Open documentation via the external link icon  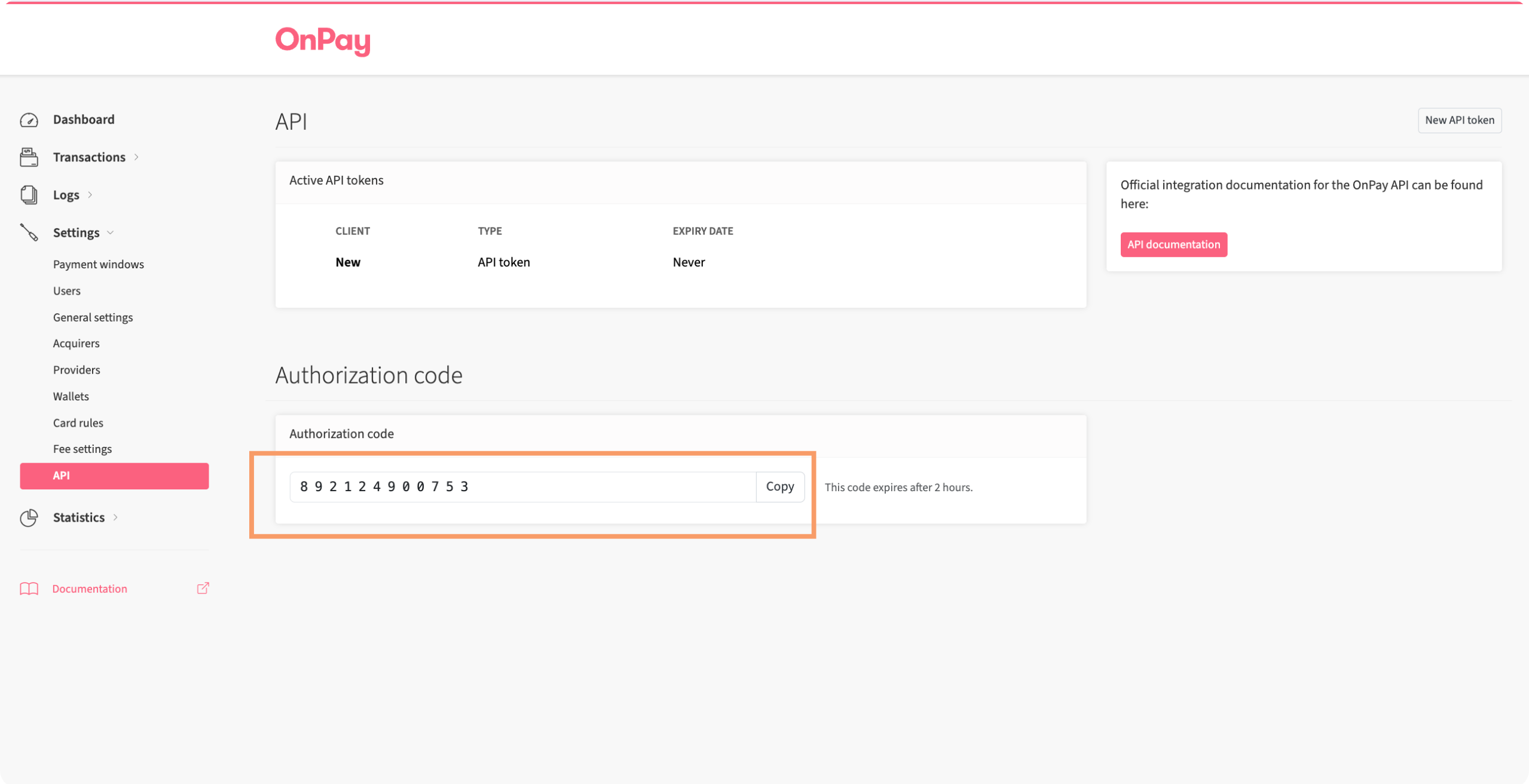203,589
